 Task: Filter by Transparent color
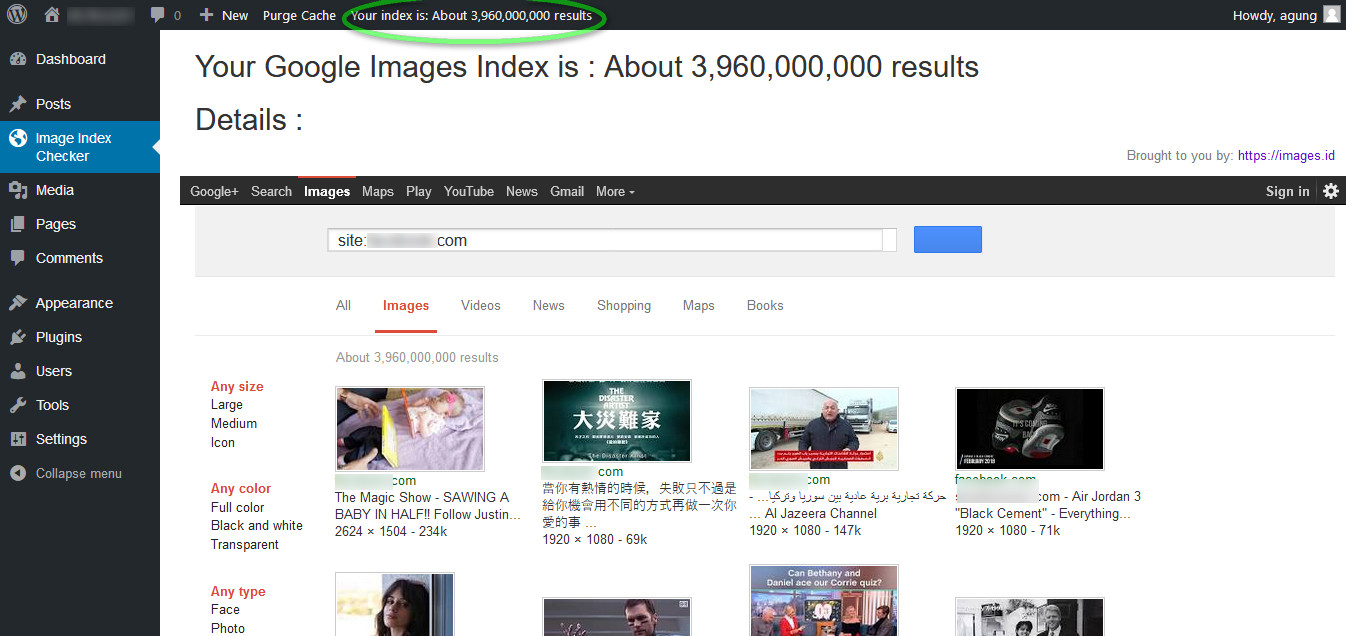pyautogui.click(x=245, y=544)
